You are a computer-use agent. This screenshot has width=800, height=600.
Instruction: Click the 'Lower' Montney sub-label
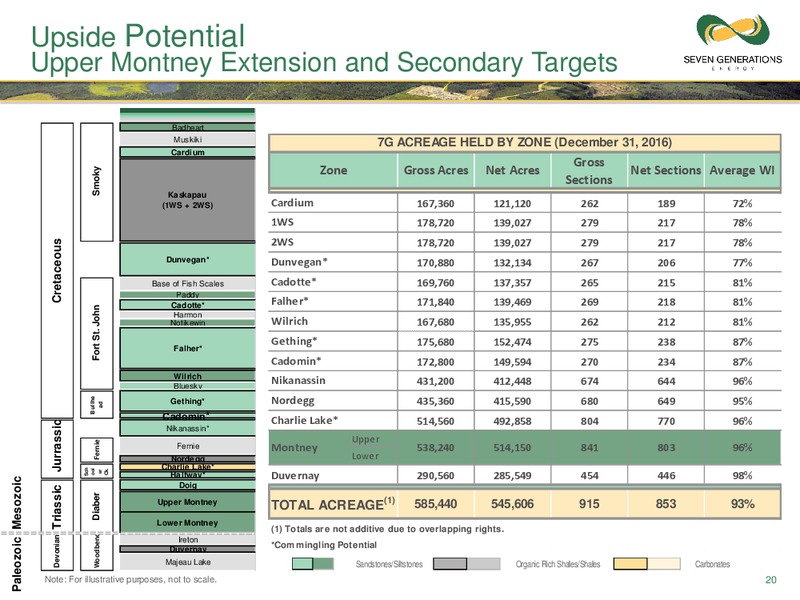pos(365,456)
